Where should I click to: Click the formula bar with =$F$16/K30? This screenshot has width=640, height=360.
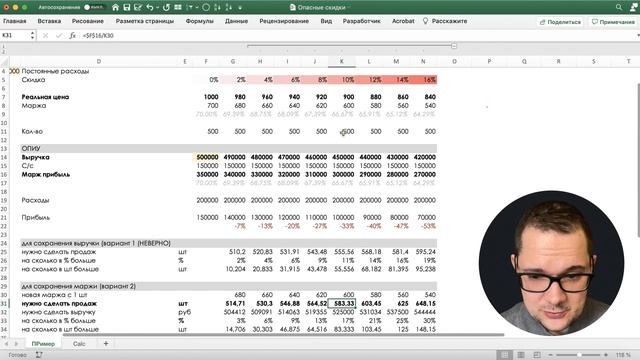(359, 36)
